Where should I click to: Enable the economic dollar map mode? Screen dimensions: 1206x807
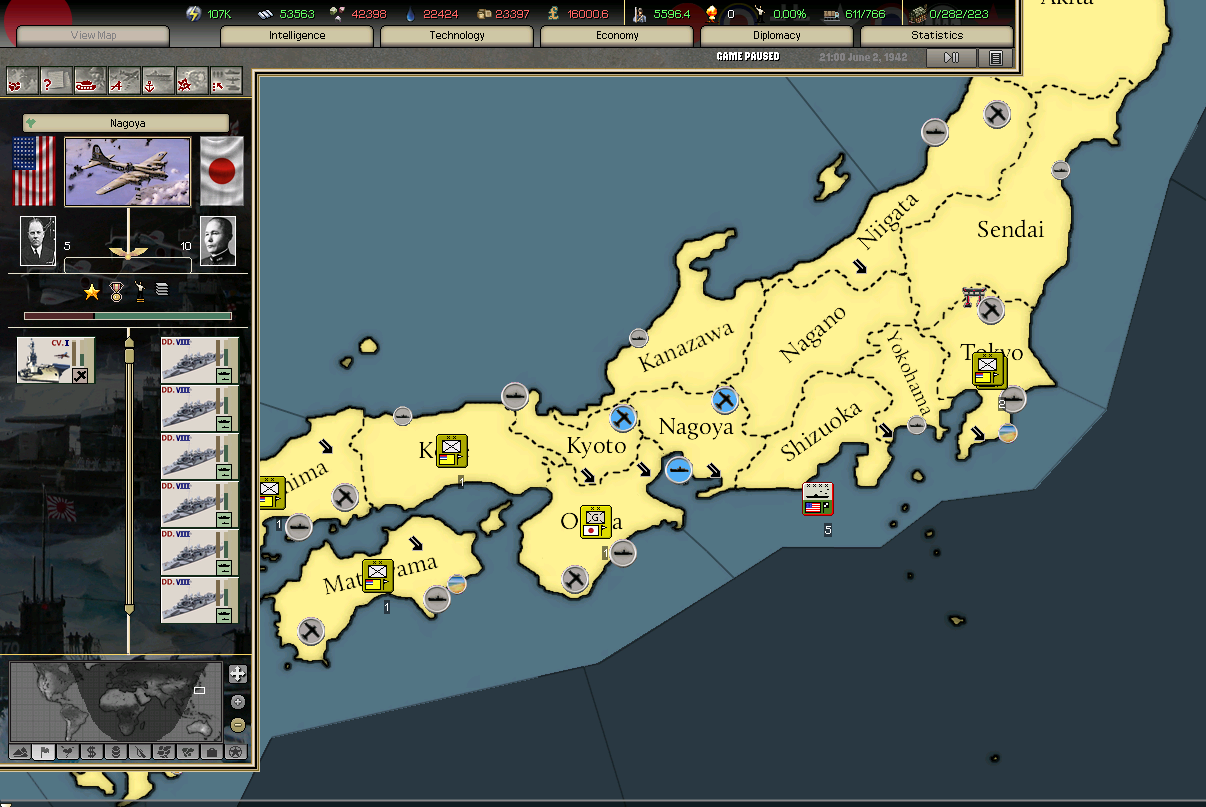click(92, 752)
